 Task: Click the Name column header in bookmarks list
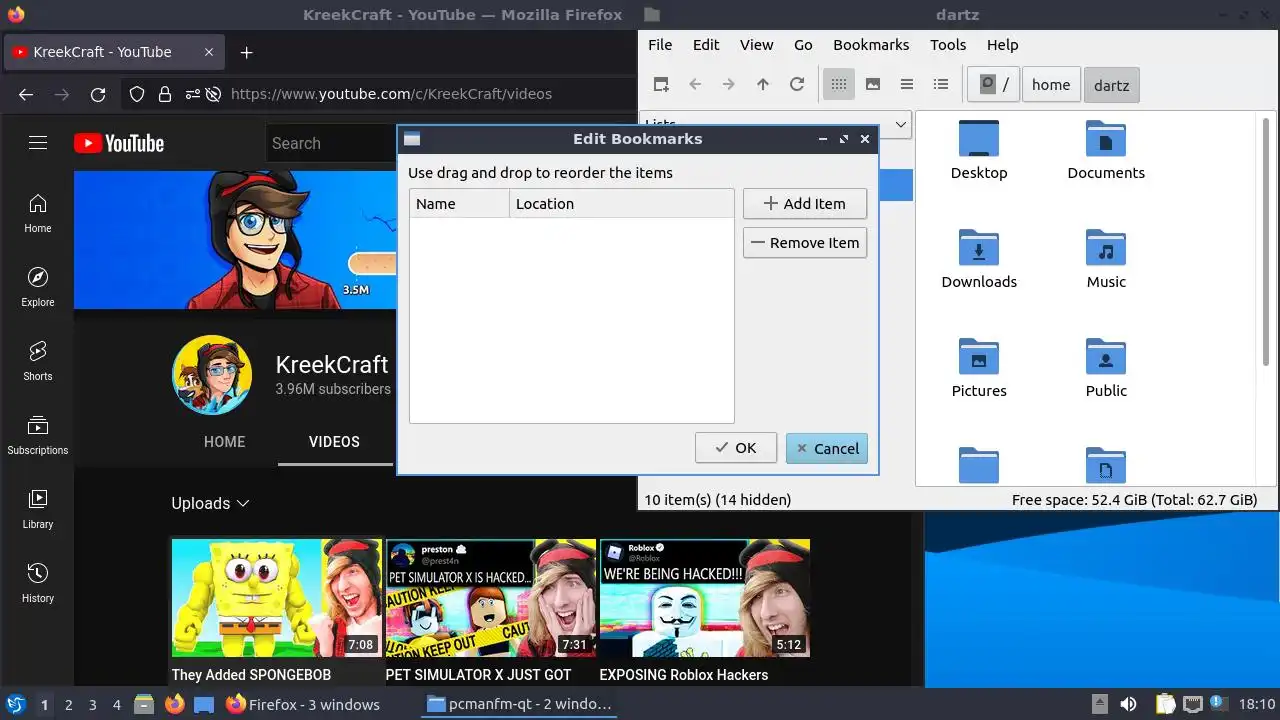tap(459, 204)
